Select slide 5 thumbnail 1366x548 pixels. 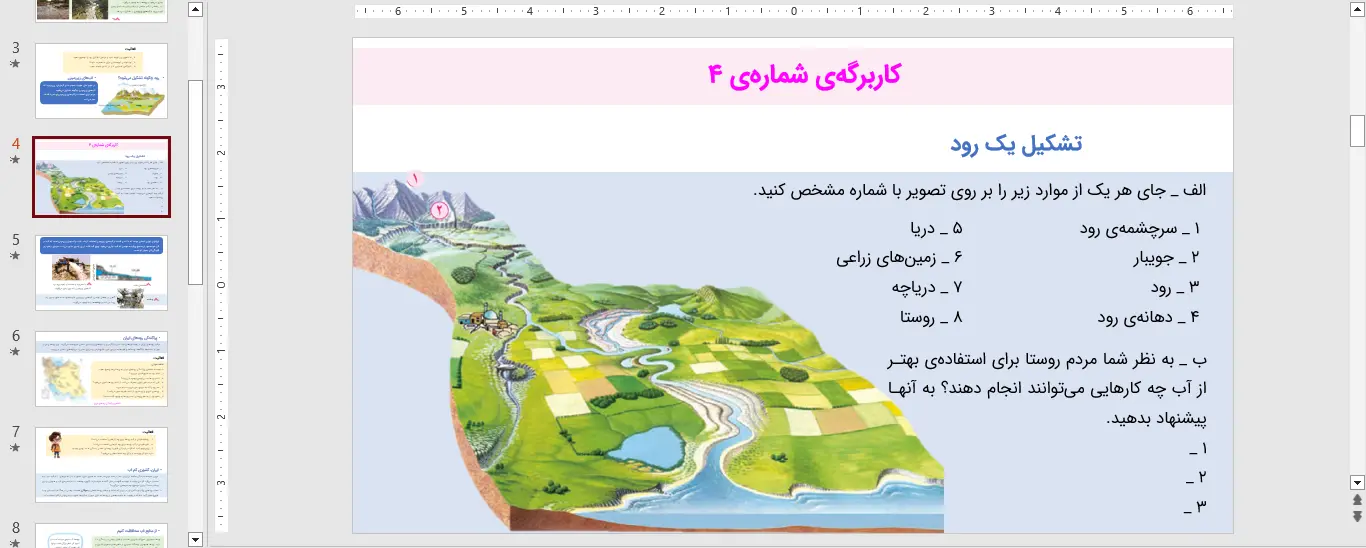point(102,273)
